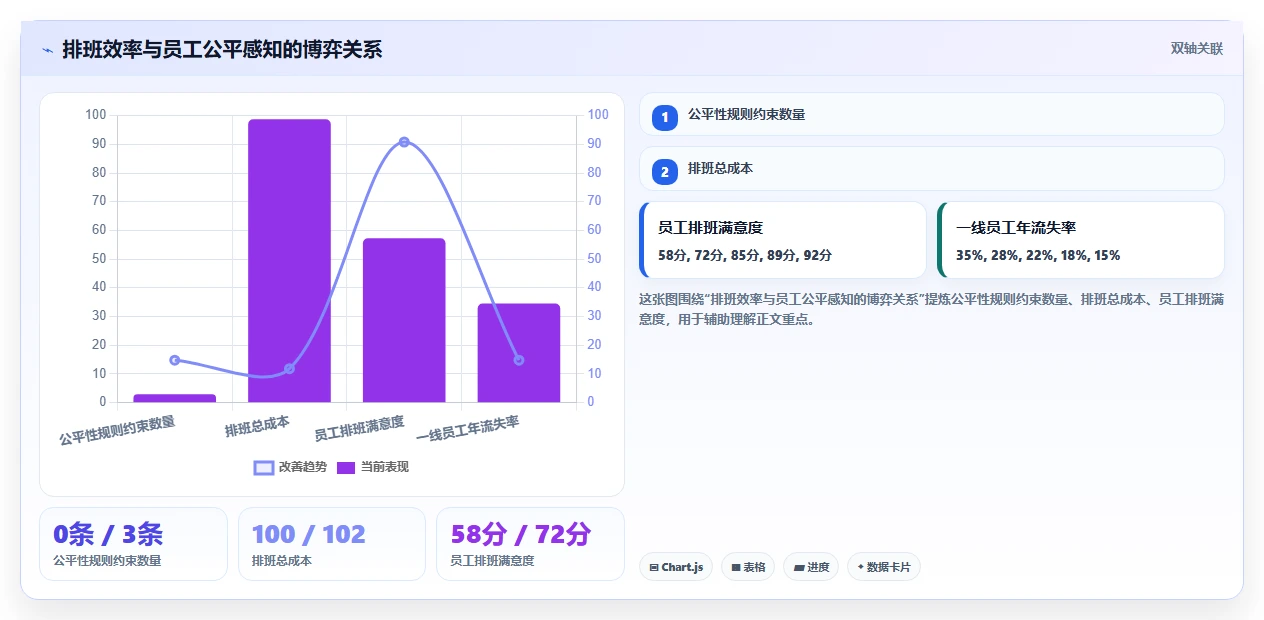Select the Chart.js tag
The height and width of the screenshot is (620, 1264).
pos(676,567)
